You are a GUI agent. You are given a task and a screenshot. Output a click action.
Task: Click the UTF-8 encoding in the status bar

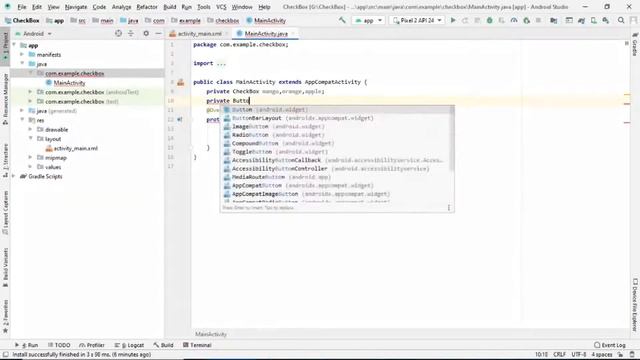pyautogui.click(x=579, y=355)
